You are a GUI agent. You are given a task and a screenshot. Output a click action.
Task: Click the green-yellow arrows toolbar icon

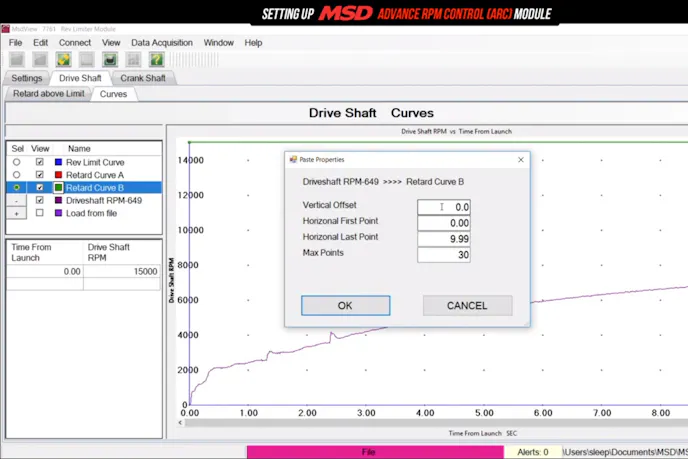(63, 60)
